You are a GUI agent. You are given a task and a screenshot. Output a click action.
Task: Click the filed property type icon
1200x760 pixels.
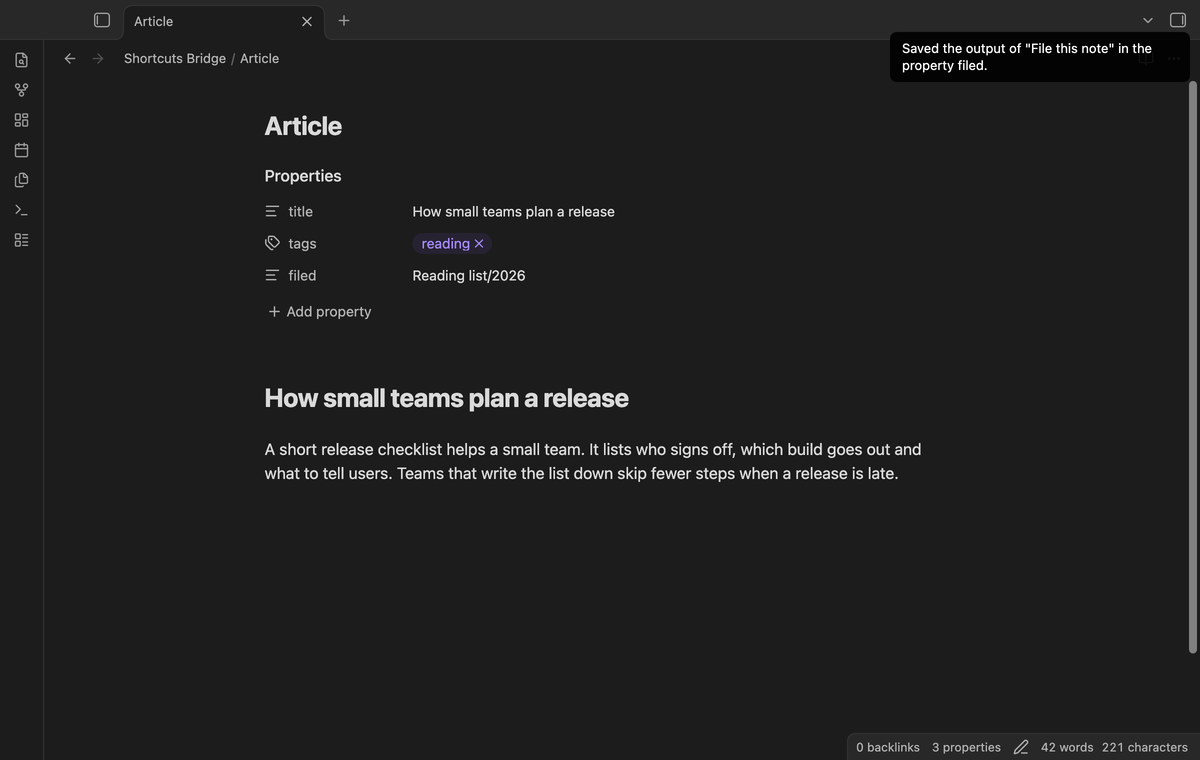click(x=272, y=275)
